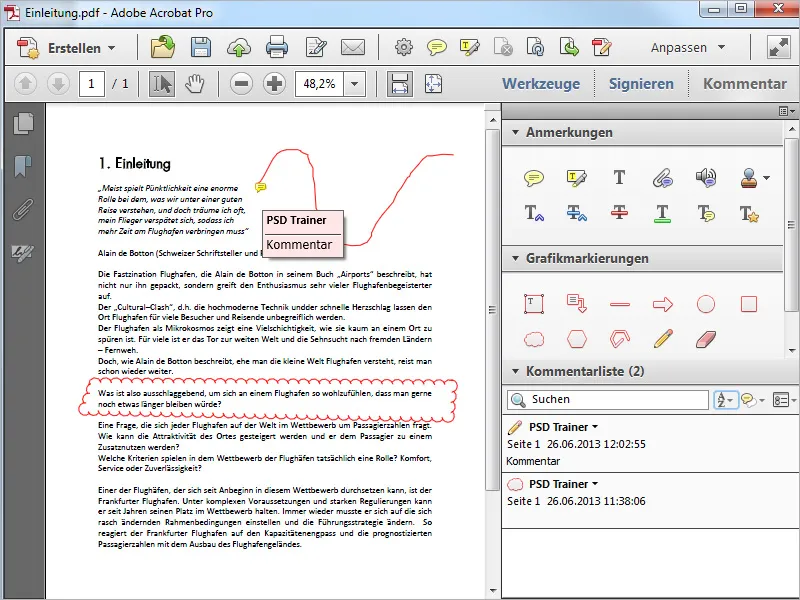800x600 pixels.
Task: Open settings gear icon in toolbar
Action: point(404,47)
